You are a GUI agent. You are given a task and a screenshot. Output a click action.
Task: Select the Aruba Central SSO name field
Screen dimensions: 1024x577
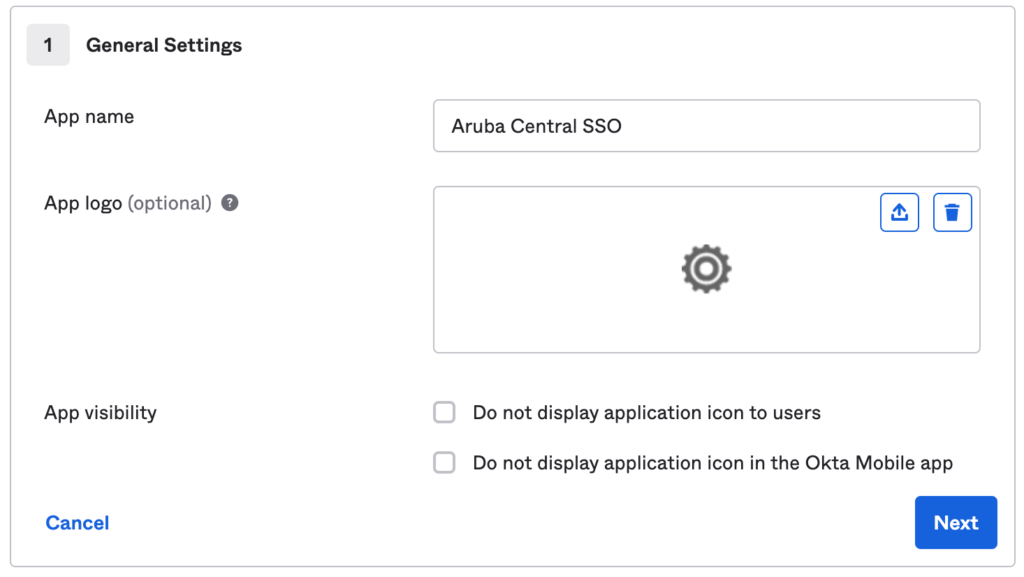(707, 125)
